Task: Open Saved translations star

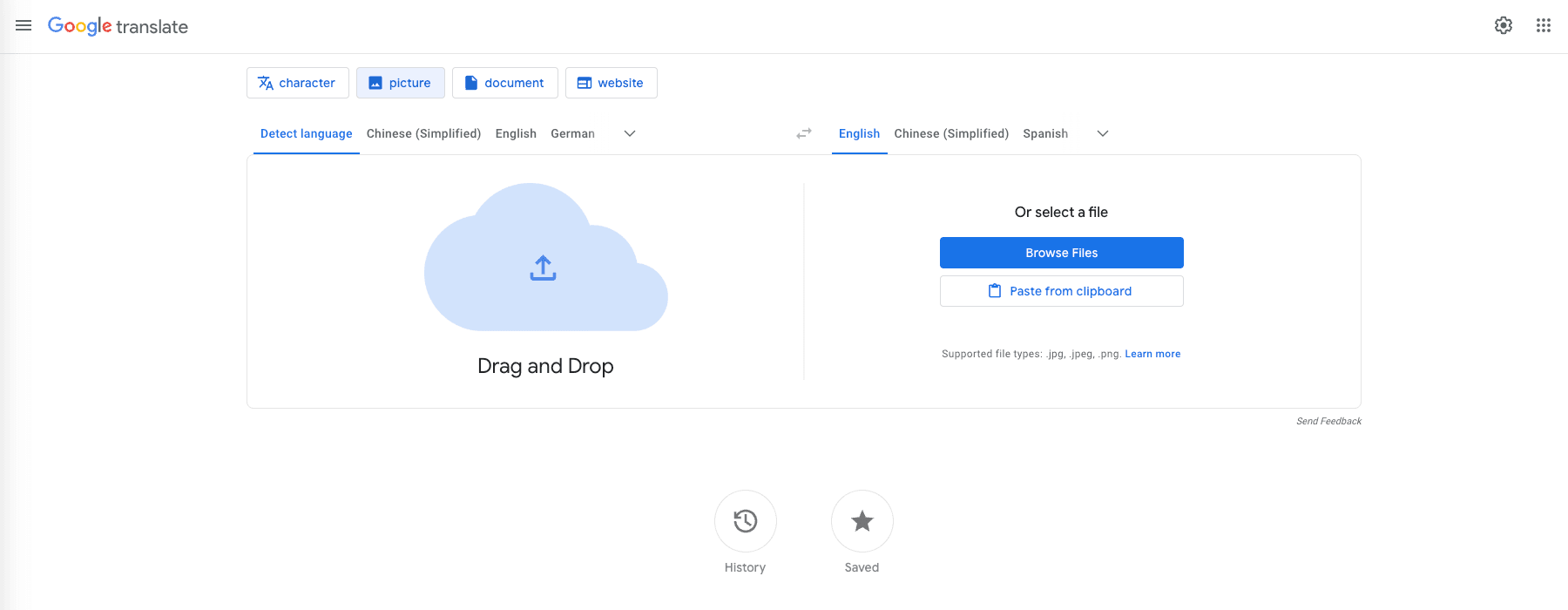Action: (862, 521)
